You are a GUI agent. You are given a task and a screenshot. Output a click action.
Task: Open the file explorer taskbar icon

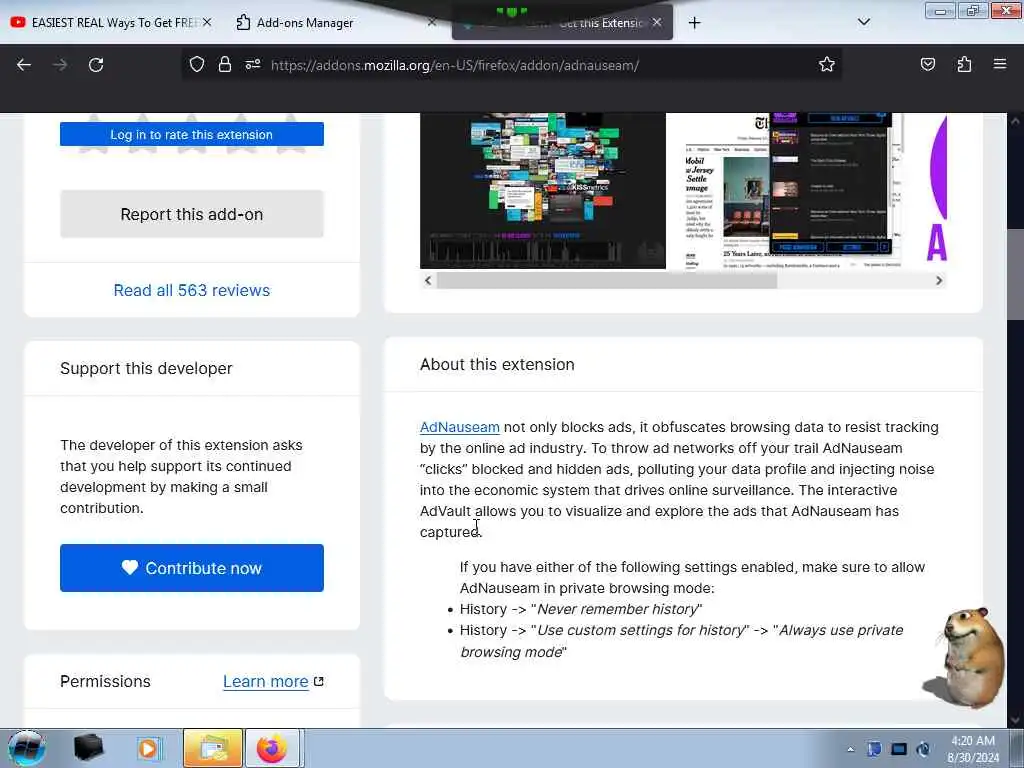tap(213, 748)
